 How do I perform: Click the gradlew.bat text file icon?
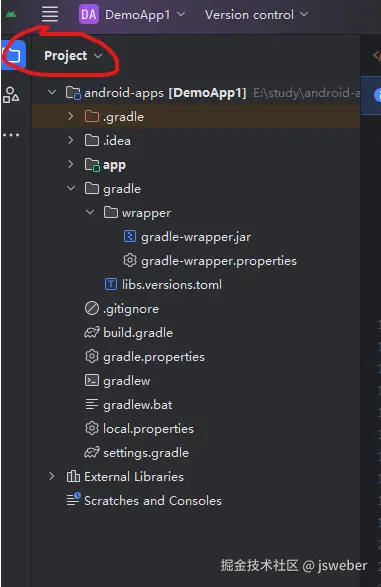92,404
